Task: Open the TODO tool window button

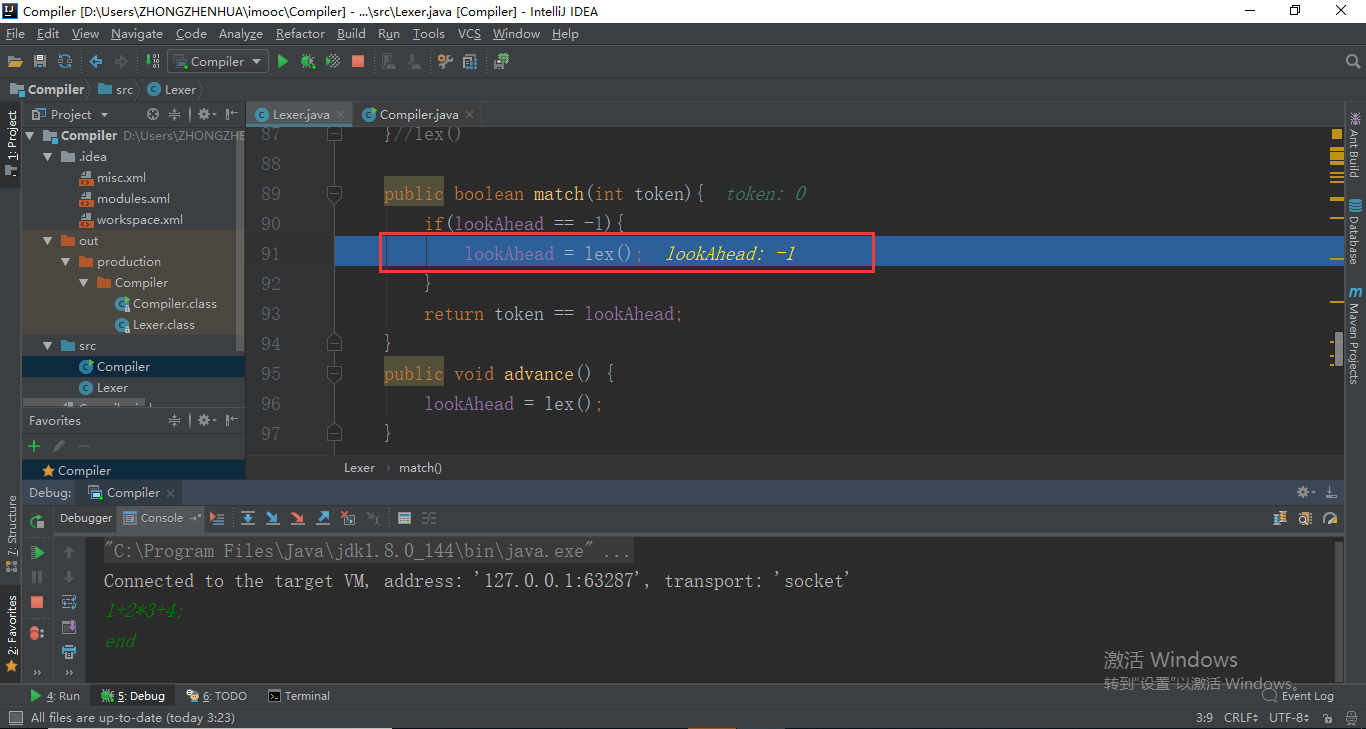Action: [x=216, y=696]
